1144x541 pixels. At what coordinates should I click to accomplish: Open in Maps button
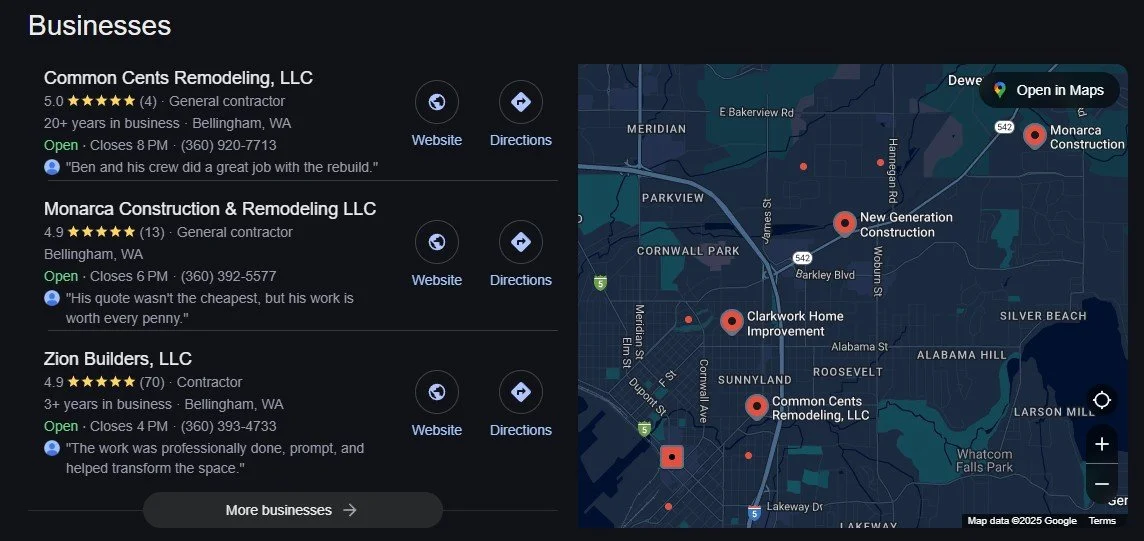[x=1049, y=90]
